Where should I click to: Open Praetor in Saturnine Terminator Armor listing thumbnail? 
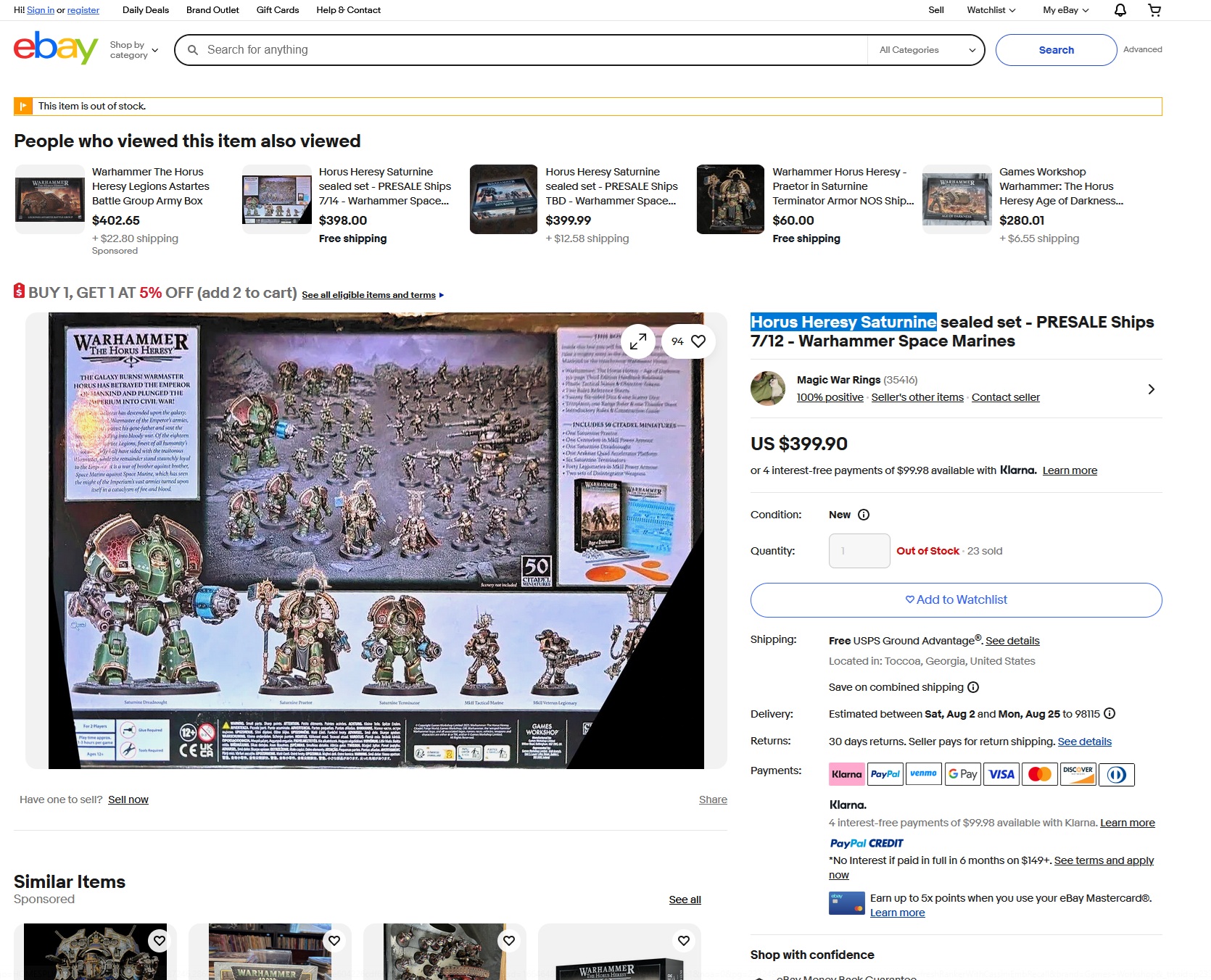coord(730,199)
